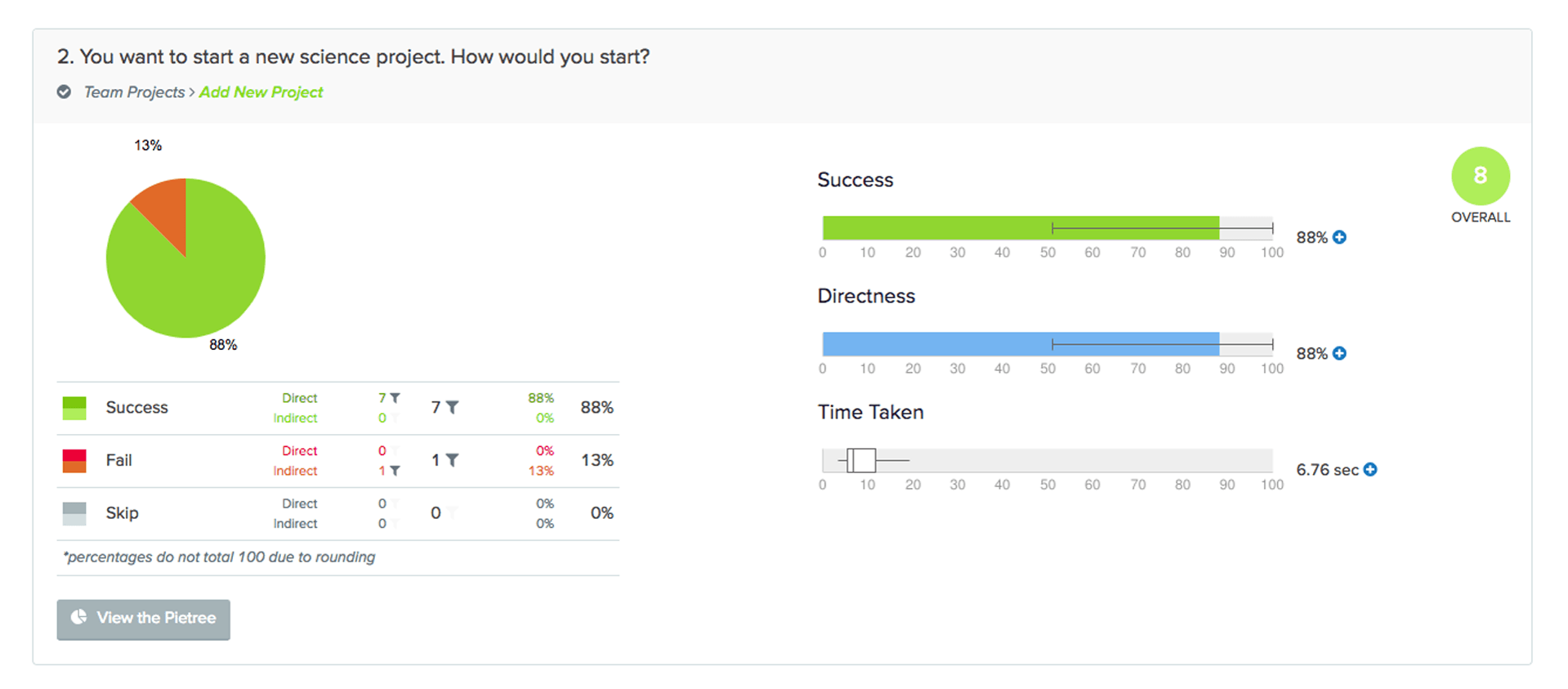Click the Time Taken box plot
This screenshot has height=689, width=1568.
click(861, 460)
